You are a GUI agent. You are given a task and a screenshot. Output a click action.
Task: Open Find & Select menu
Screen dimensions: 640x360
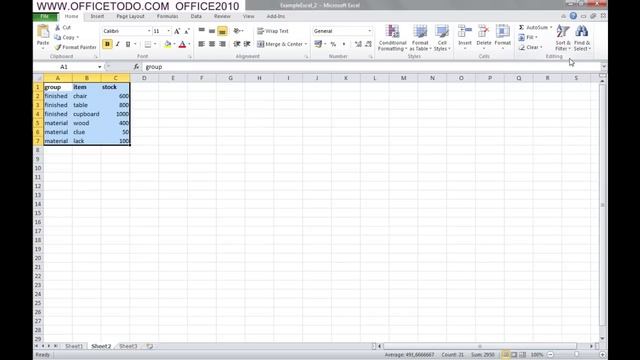click(x=582, y=38)
